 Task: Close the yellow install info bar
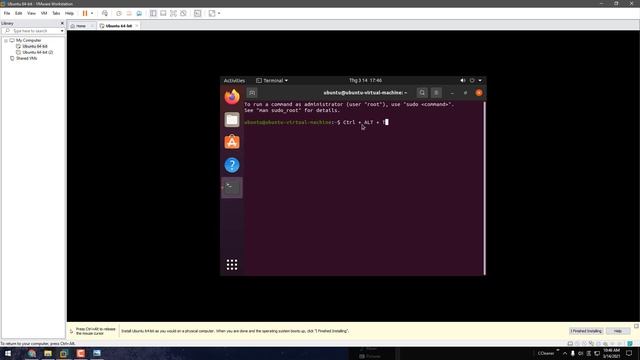pyautogui.click(x=636, y=326)
